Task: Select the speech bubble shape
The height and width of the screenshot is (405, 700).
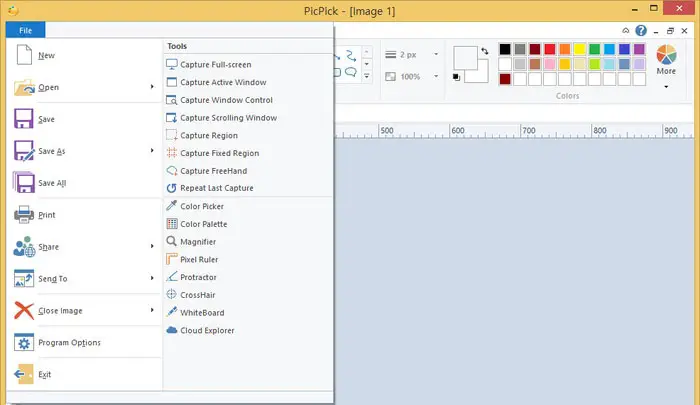Action: 351,72
